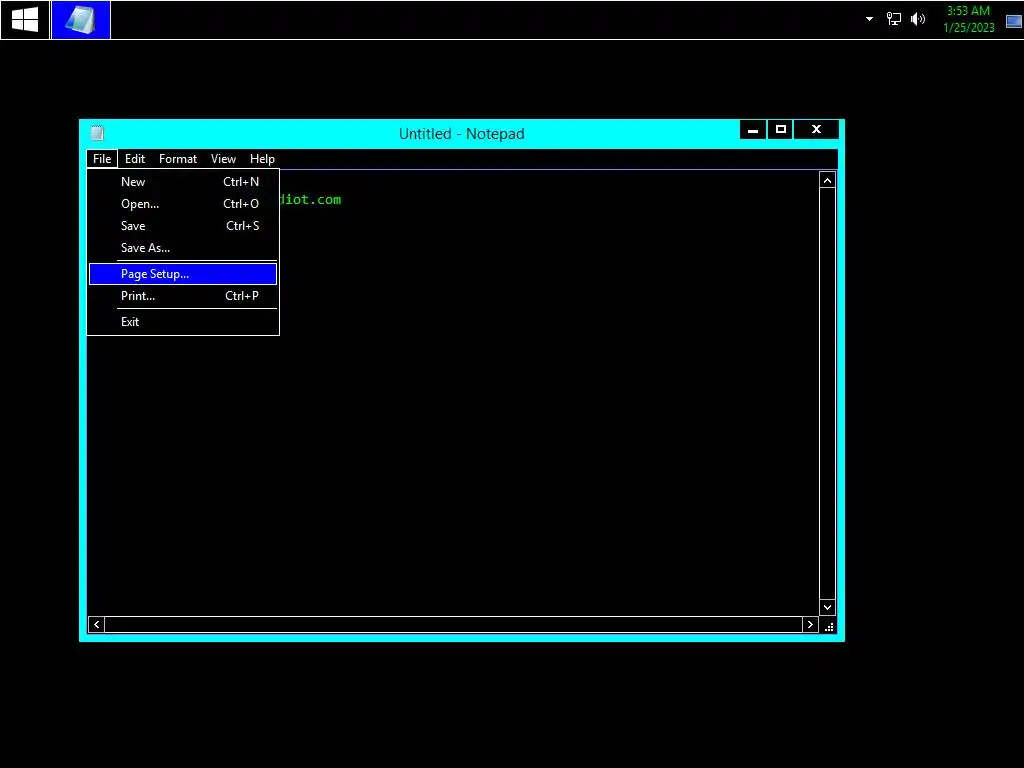Close the Notepad window

point(816,130)
